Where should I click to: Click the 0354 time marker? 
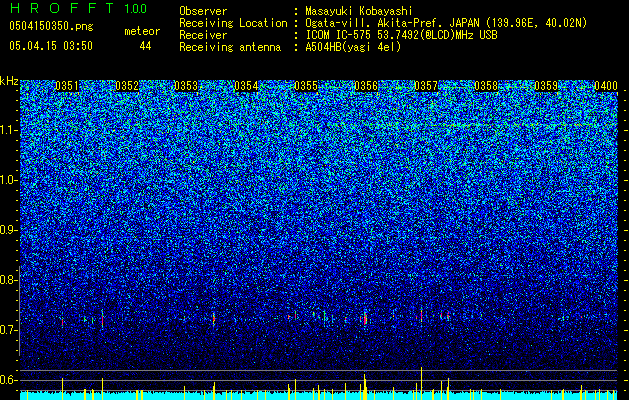246,86
